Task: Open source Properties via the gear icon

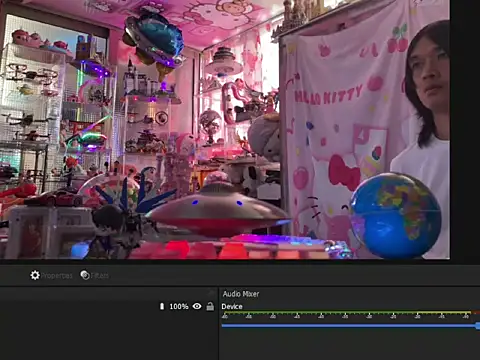Action: pyautogui.click(x=35, y=275)
